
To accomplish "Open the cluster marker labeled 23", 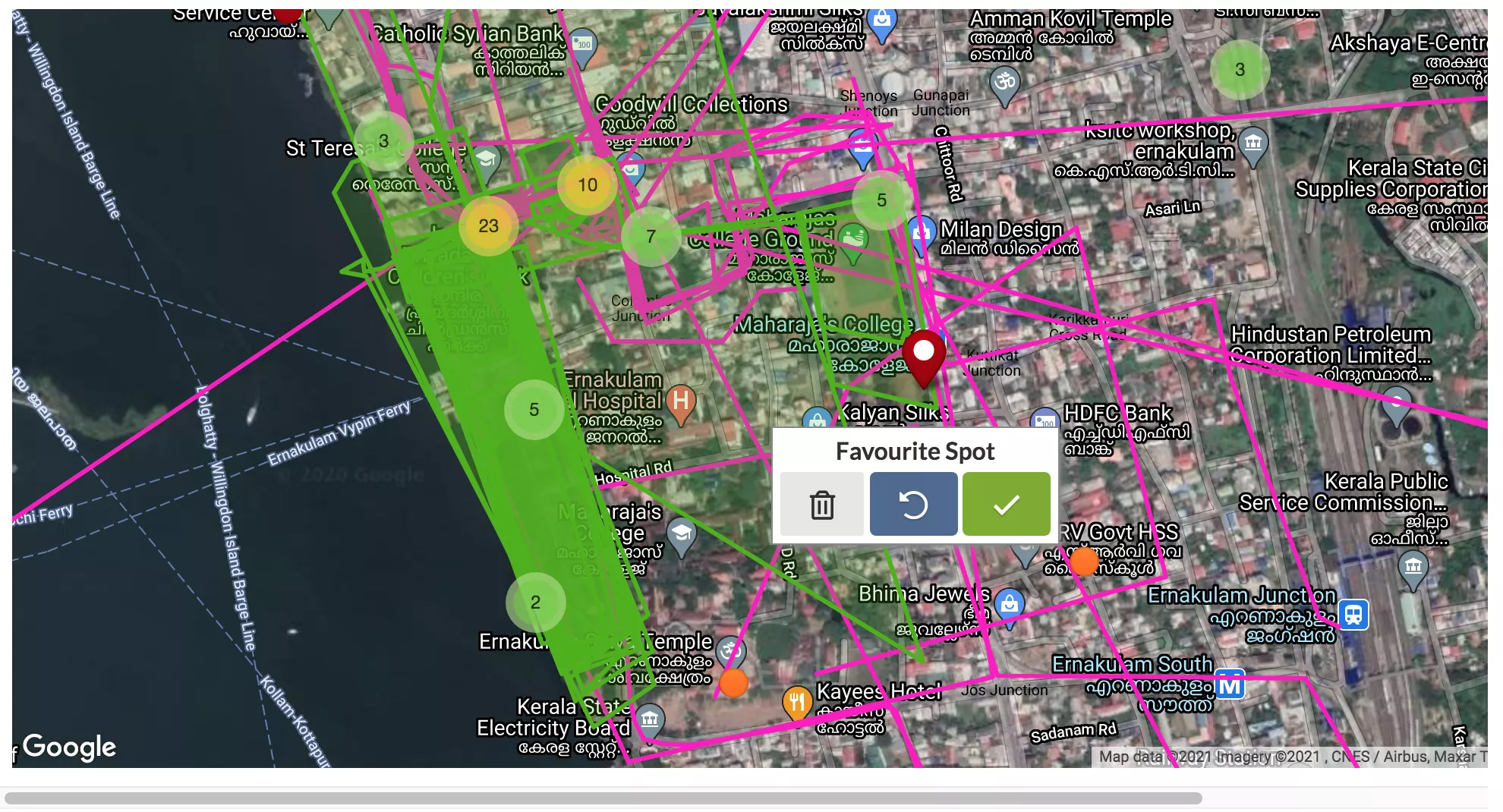I will pyautogui.click(x=488, y=225).
